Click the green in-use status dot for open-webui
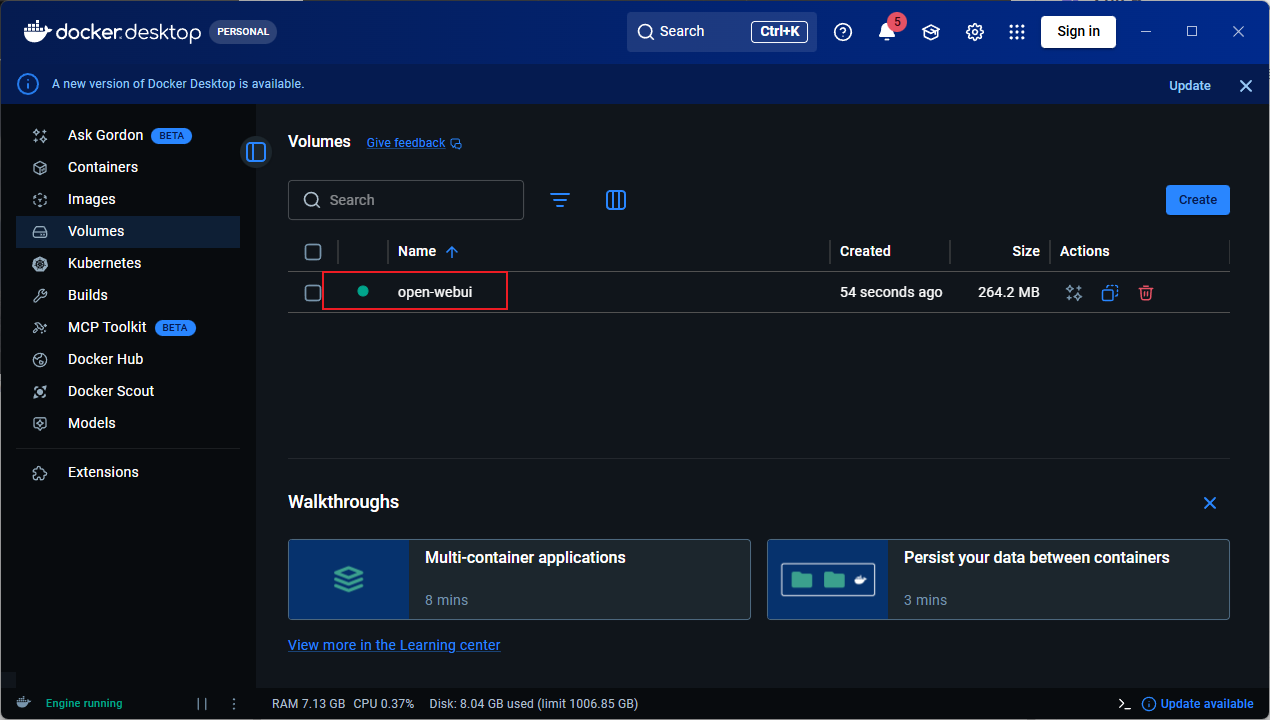The image size is (1270, 720). (x=363, y=292)
